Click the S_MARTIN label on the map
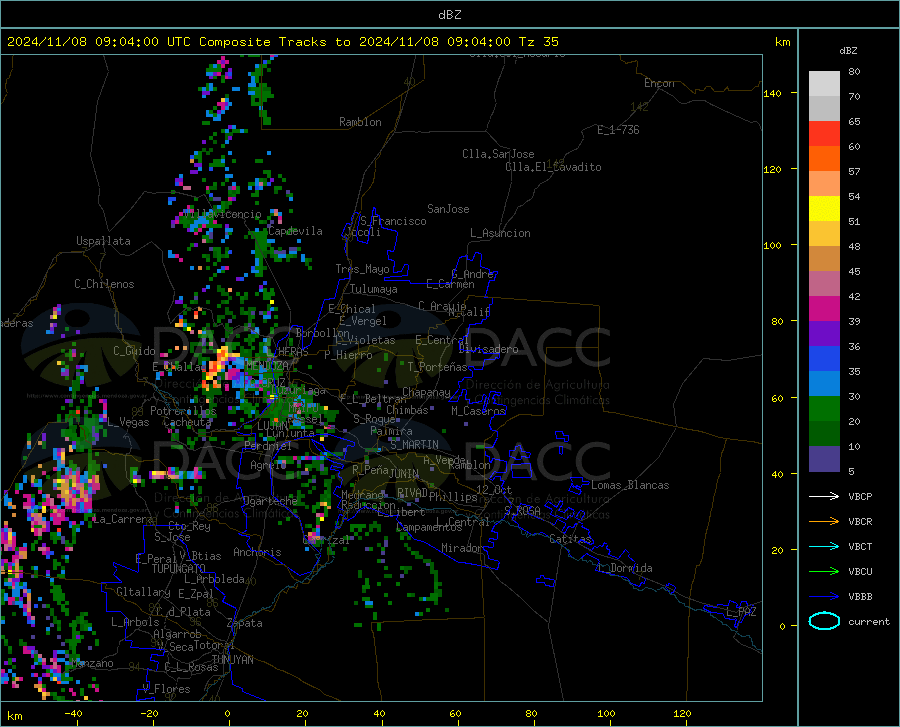Viewport: 900px width, 727px height. coord(414,445)
